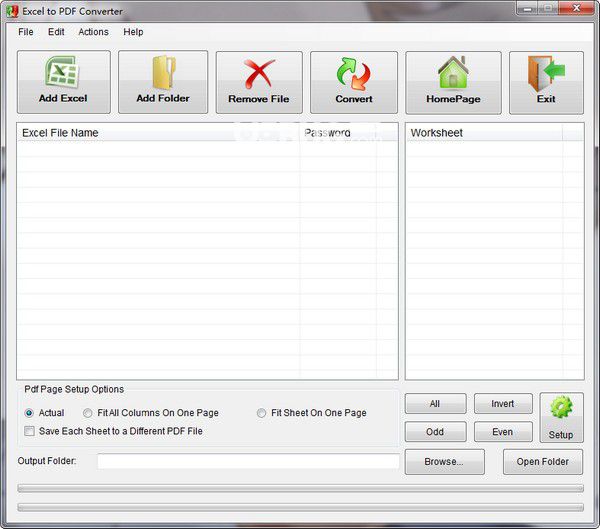The width and height of the screenshot is (600, 529).
Task: Select the Actual radio button
Action: (x=29, y=413)
